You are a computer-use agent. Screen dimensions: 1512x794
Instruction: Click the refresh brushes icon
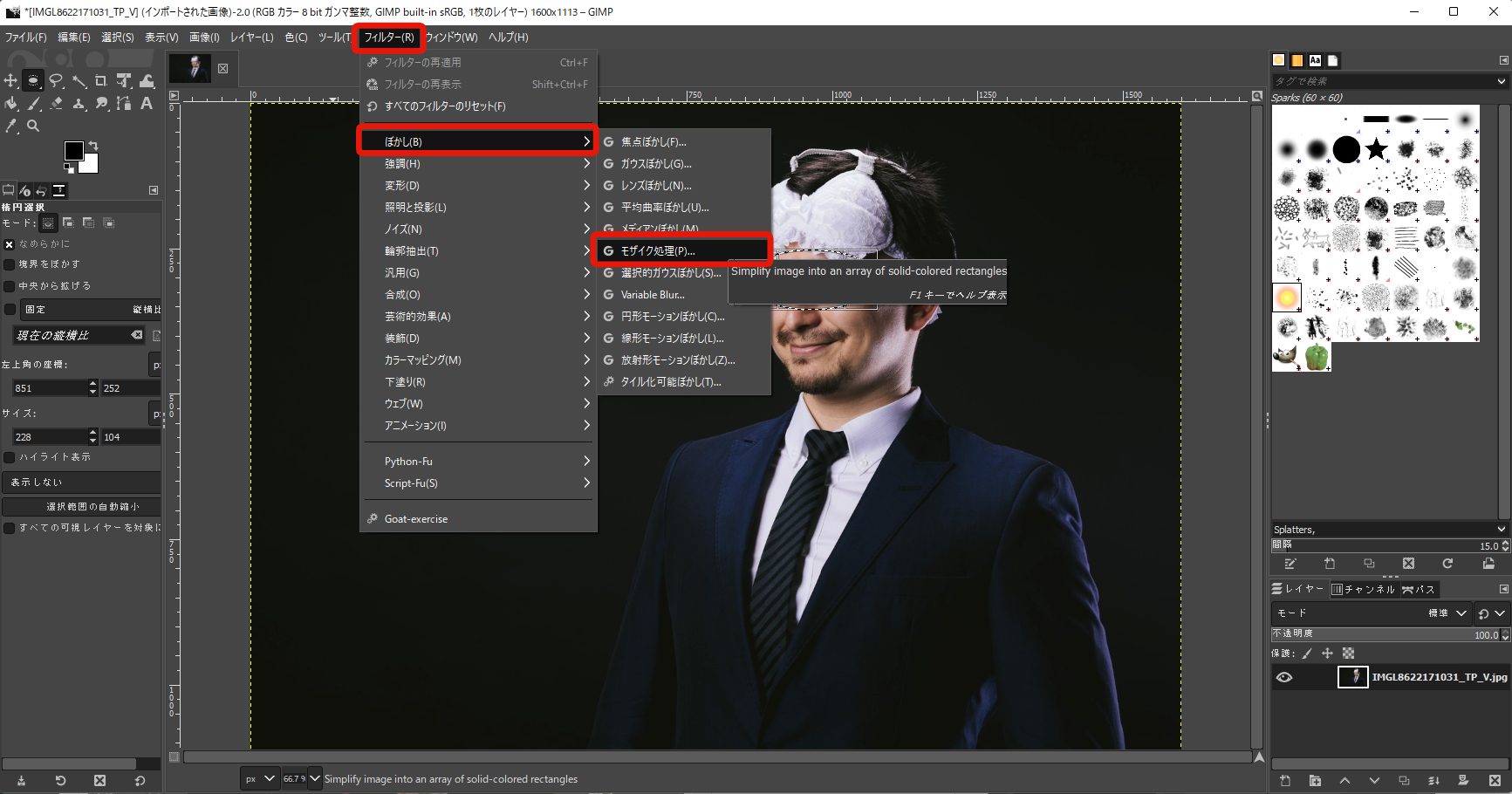(x=1447, y=564)
